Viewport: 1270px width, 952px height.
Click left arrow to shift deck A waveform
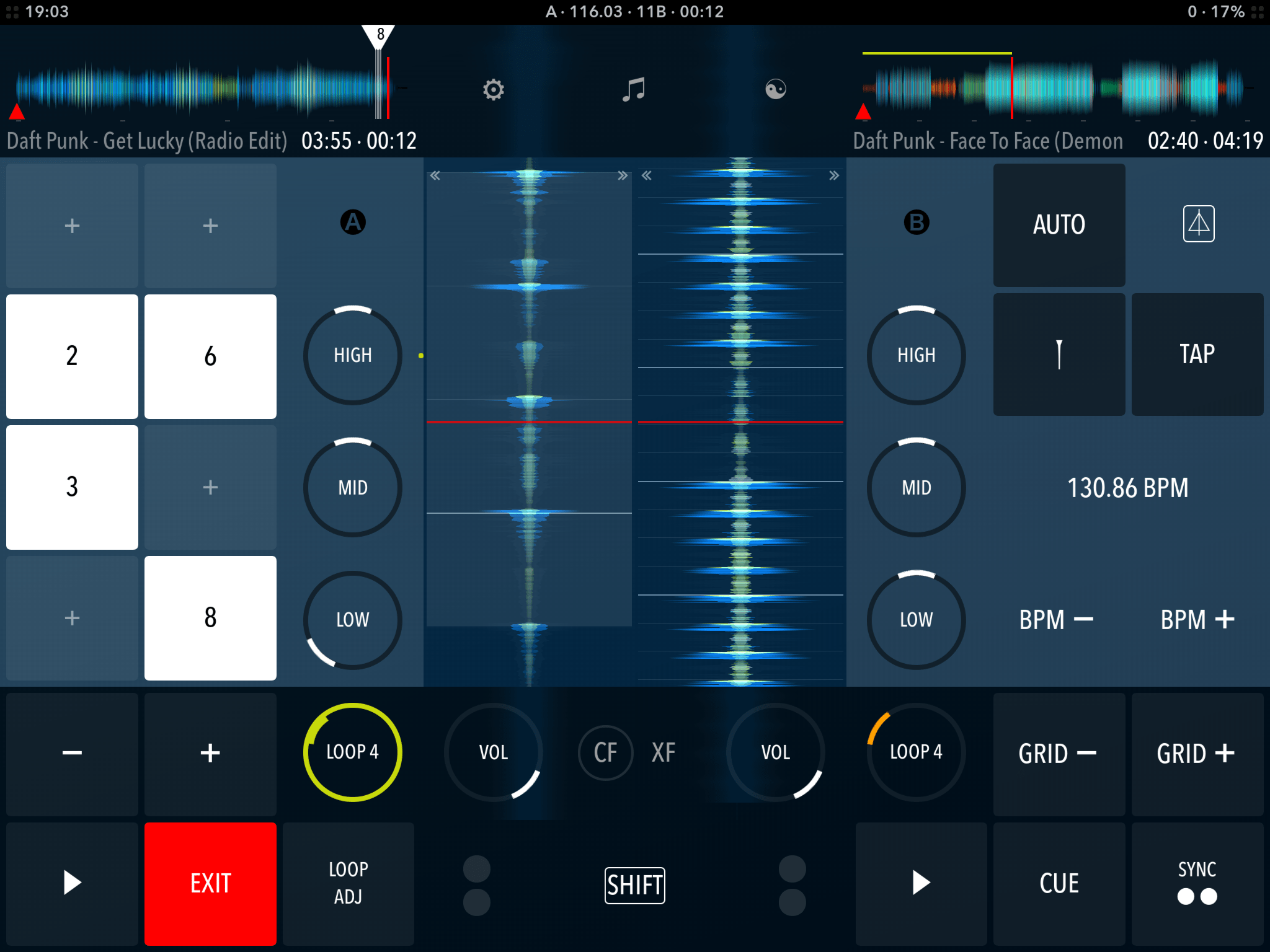tap(436, 175)
